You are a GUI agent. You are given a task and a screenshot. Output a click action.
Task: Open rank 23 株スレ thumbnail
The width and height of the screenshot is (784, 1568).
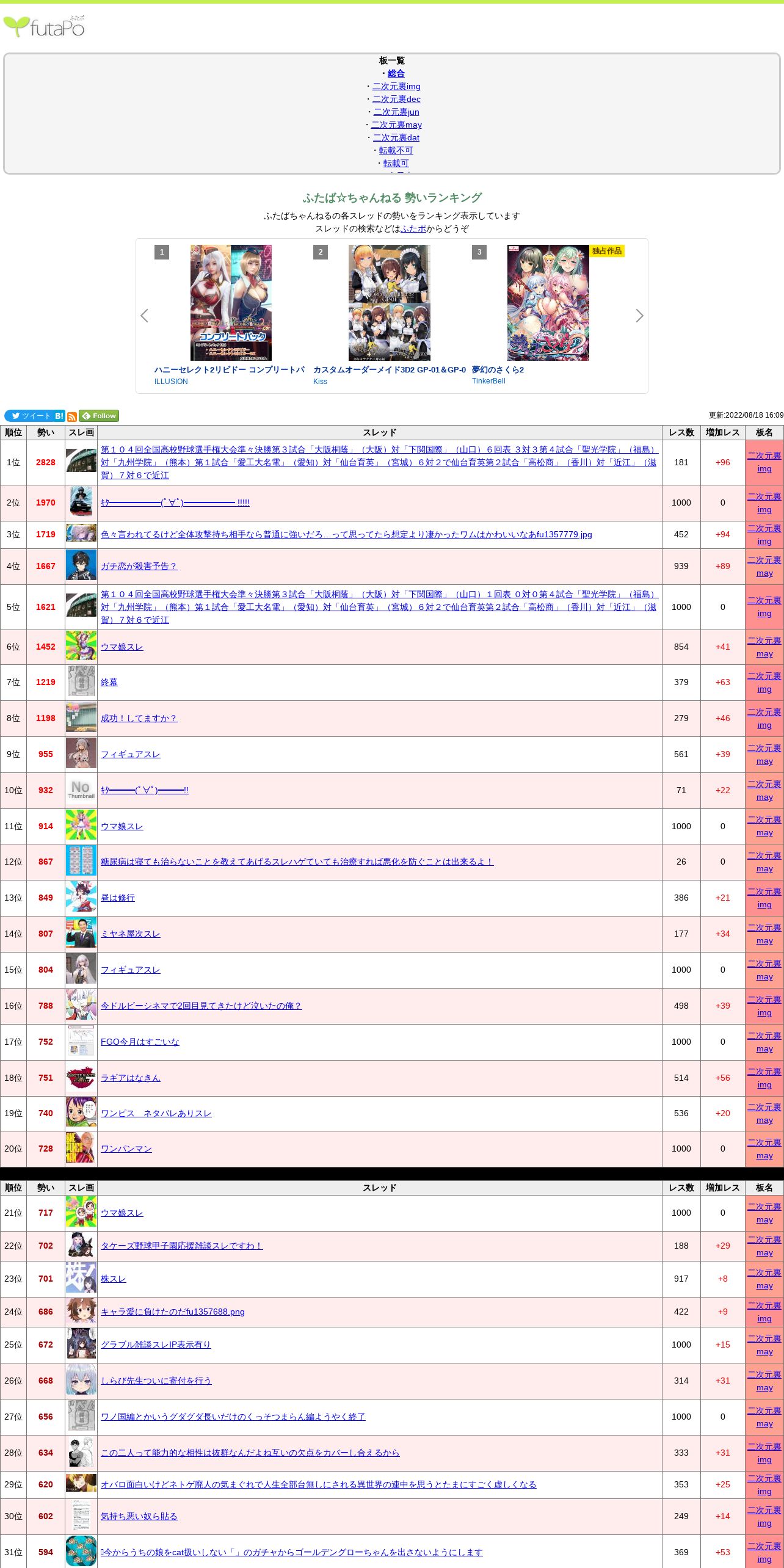tap(81, 1278)
